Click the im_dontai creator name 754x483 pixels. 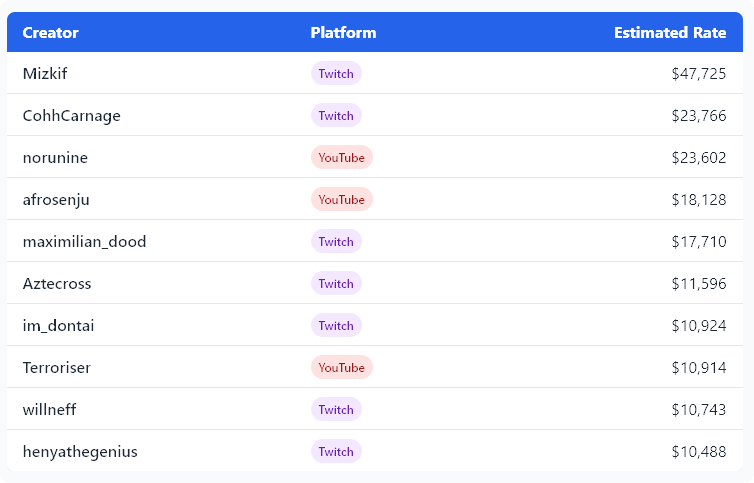point(58,325)
